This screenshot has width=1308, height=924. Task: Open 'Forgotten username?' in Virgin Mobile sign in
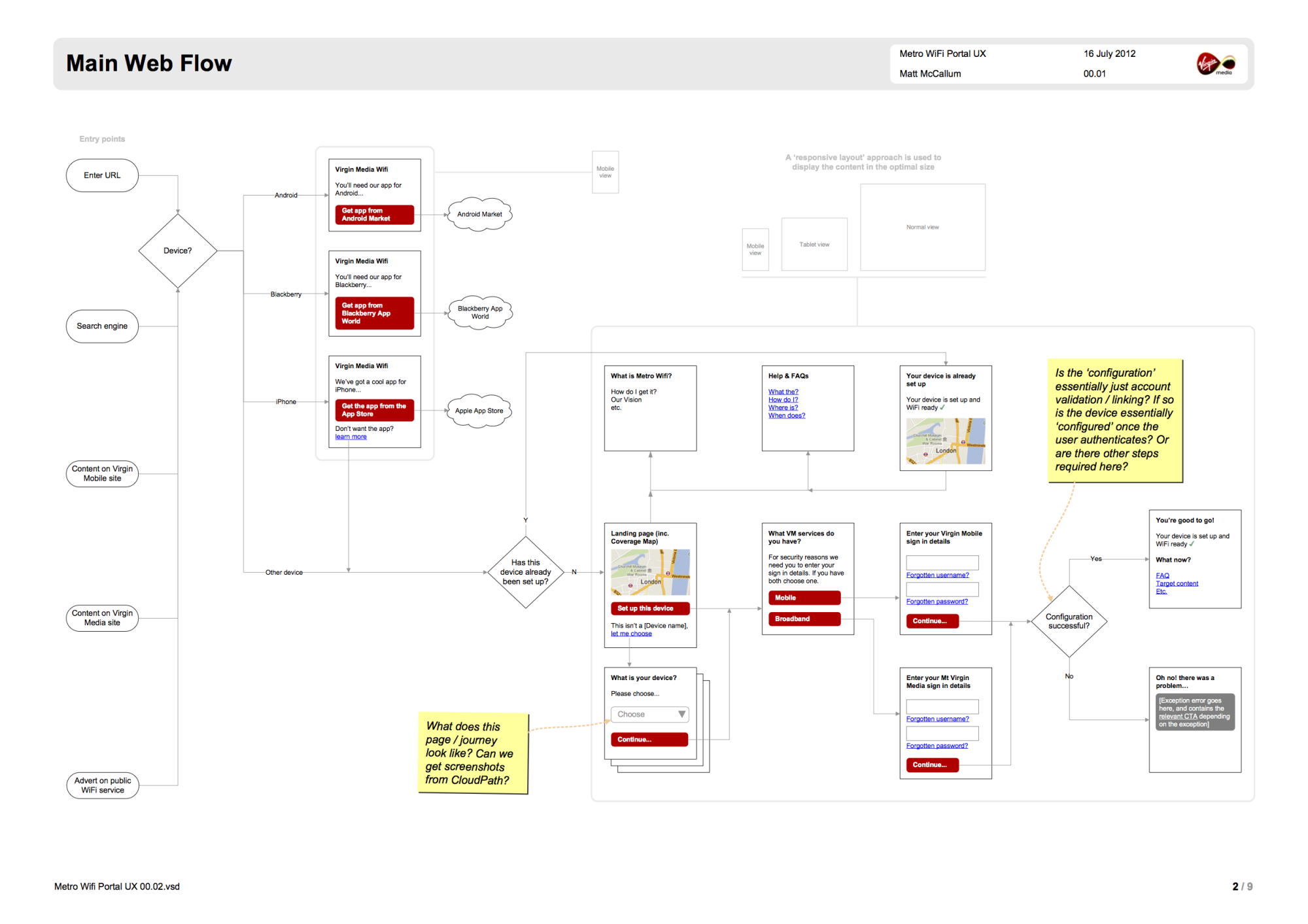[x=937, y=575]
